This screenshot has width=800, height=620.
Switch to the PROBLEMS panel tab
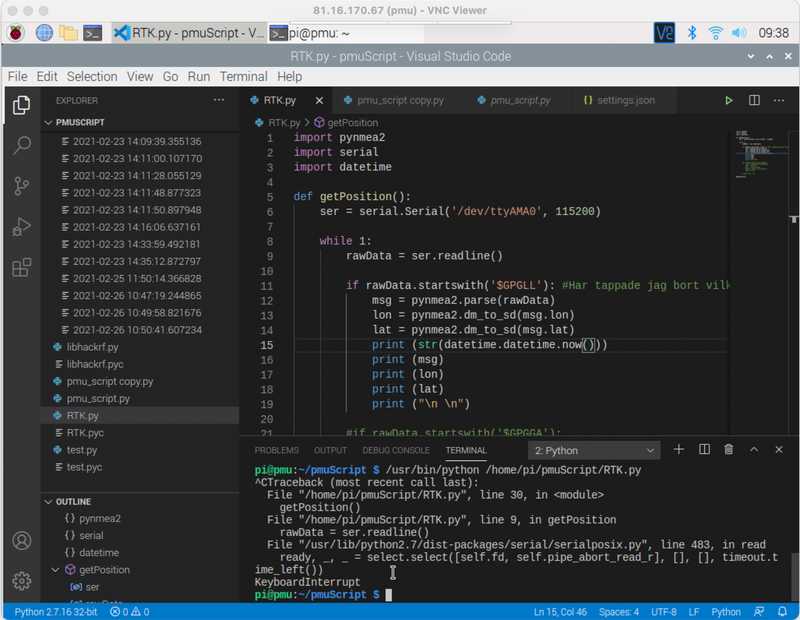tap(277, 451)
